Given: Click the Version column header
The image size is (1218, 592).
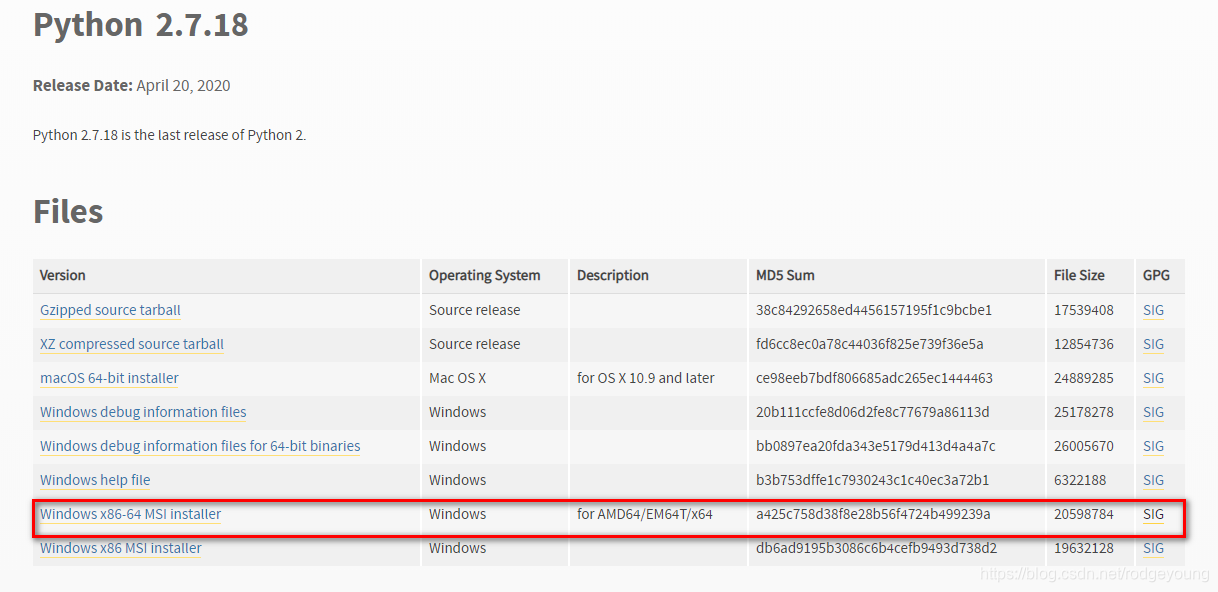Looking at the screenshot, I should (63, 275).
